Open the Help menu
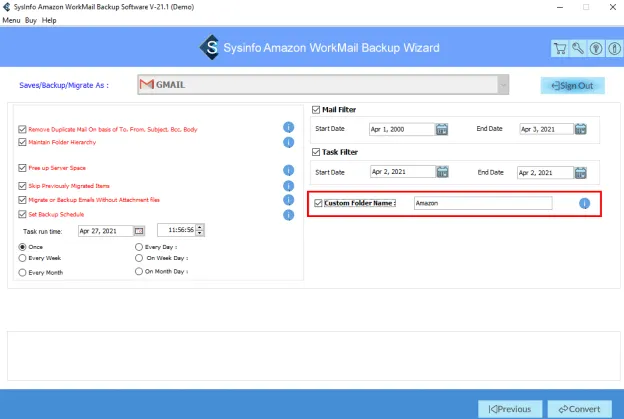The image size is (624, 419). 50,20
